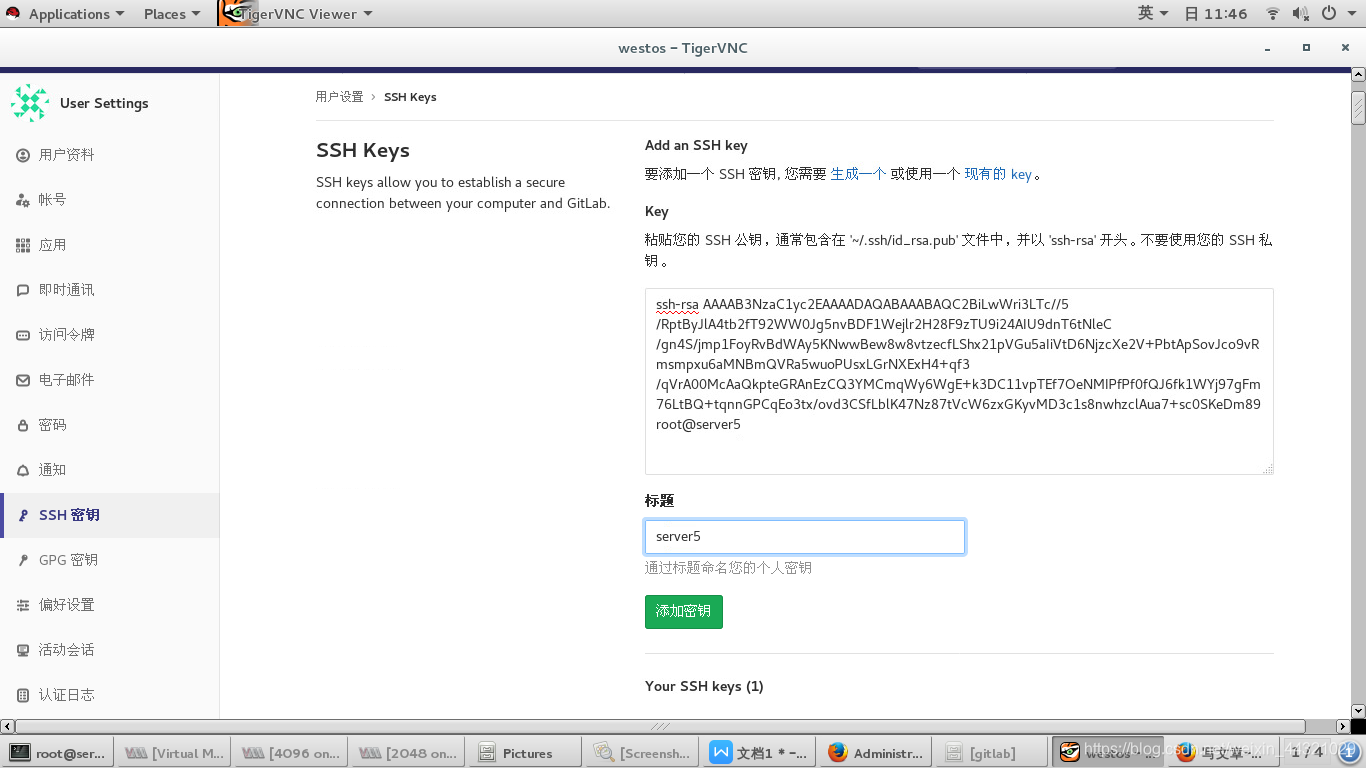Click the 即时通讯 chat bubble icon
This screenshot has width=1366, height=768.
(x=23, y=290)
